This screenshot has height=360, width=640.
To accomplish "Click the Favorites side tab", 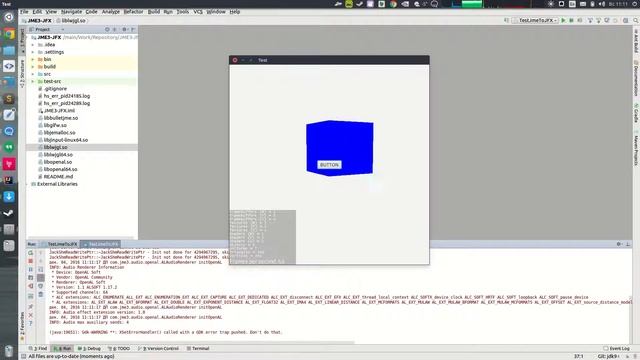I will (22, 327).
